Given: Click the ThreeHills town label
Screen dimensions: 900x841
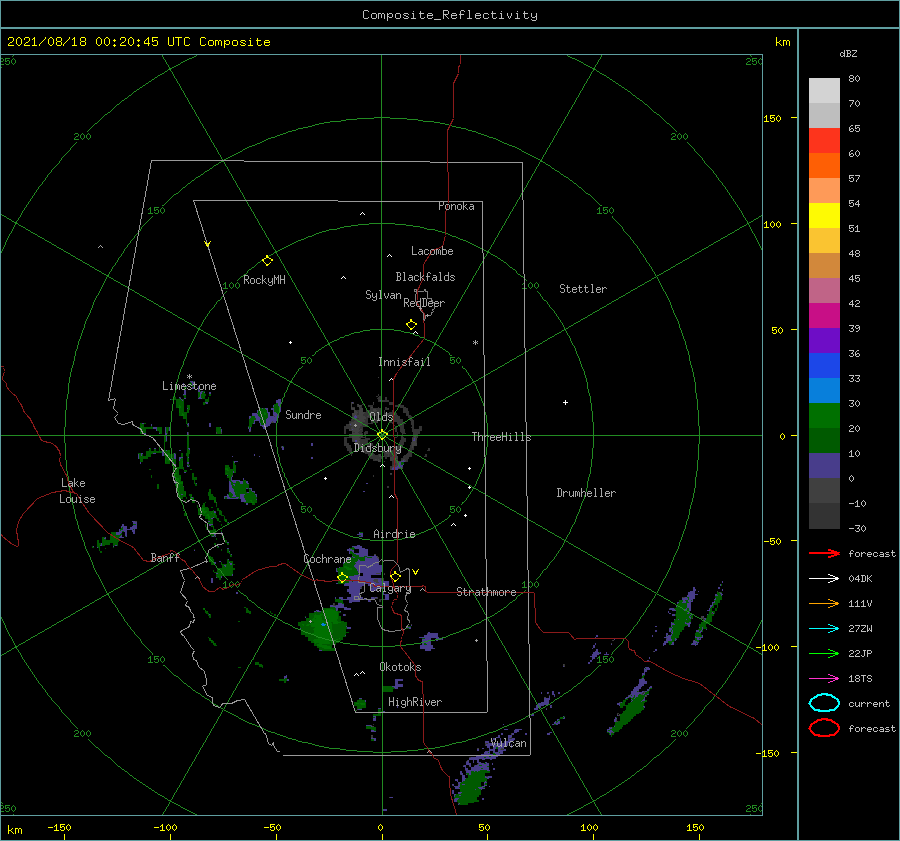Looking at the screenshot, I should click(x=501, y=437).
